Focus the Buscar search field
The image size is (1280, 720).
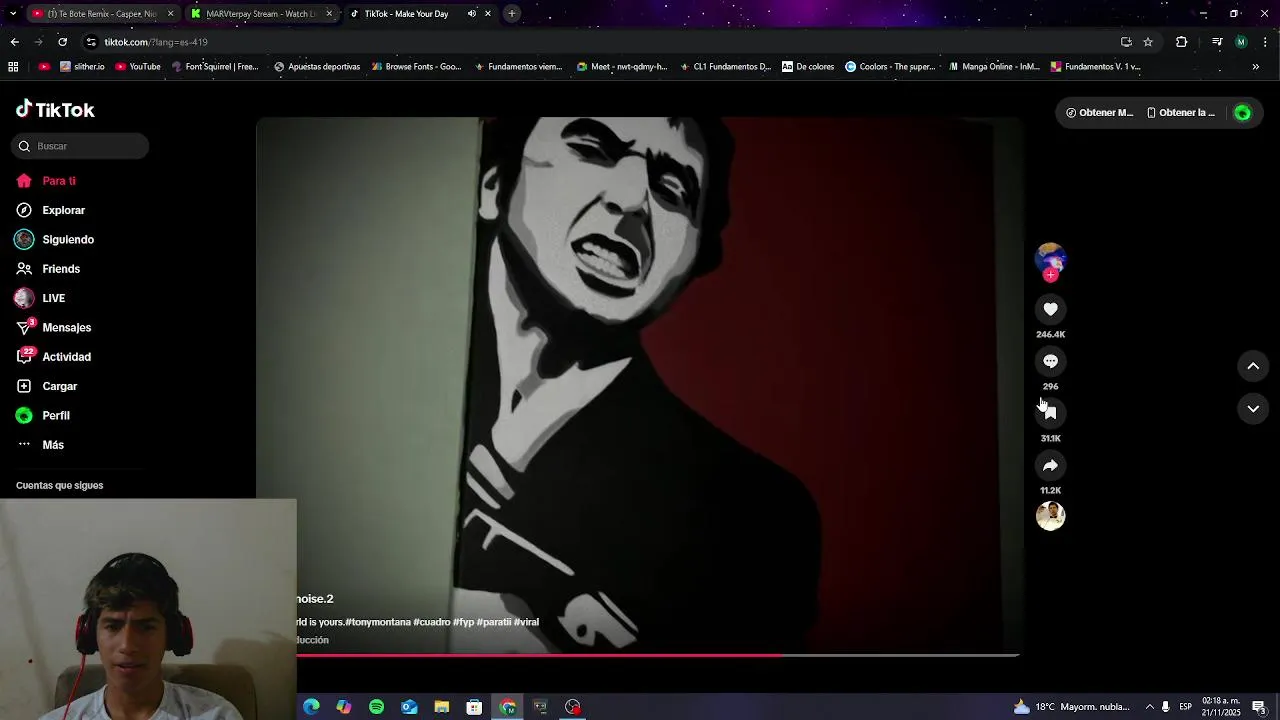[81, 146]
